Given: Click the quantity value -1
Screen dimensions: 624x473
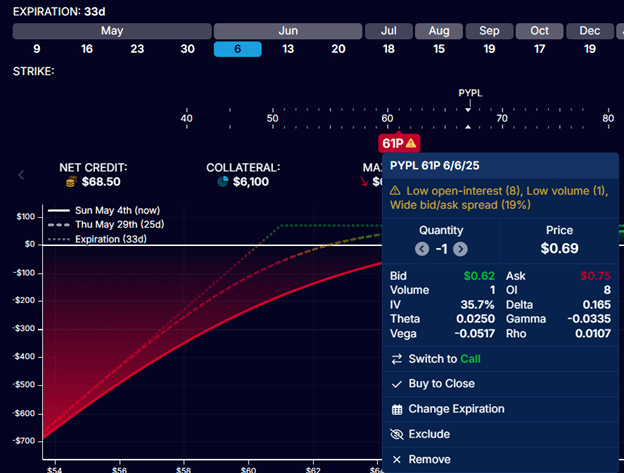Looking at the screenshot, I should tap(441, 249).
